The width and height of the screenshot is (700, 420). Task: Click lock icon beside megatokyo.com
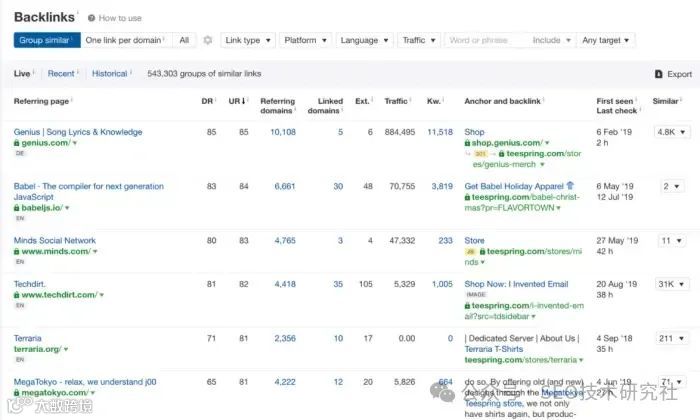[17, 393]
